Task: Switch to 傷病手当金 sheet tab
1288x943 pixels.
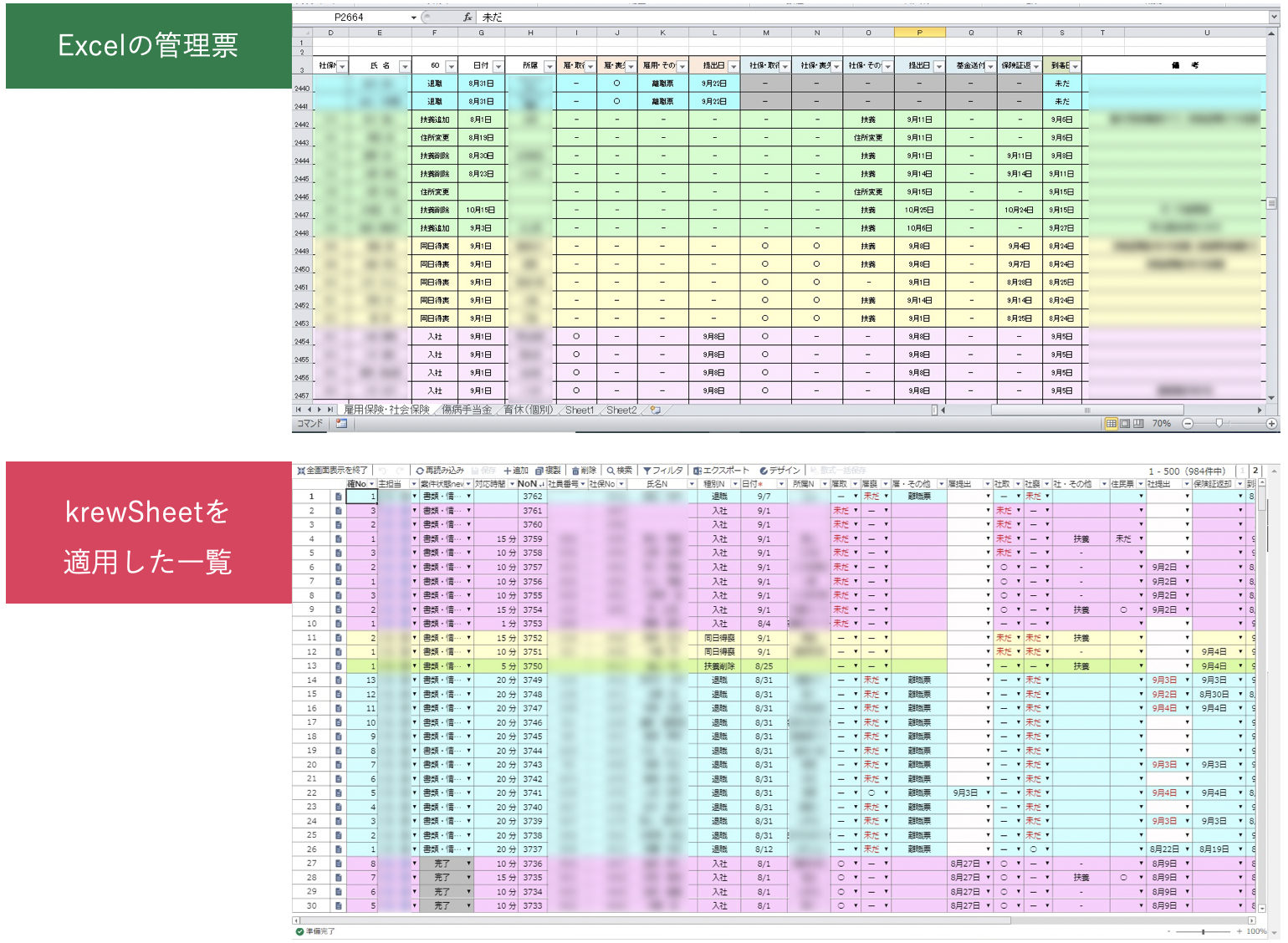Action: [467, 410]
